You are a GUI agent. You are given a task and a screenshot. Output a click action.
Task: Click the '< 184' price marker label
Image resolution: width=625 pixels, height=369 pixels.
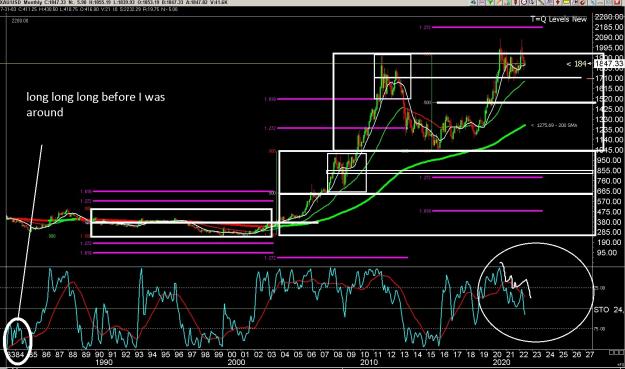tap(577, 64)
